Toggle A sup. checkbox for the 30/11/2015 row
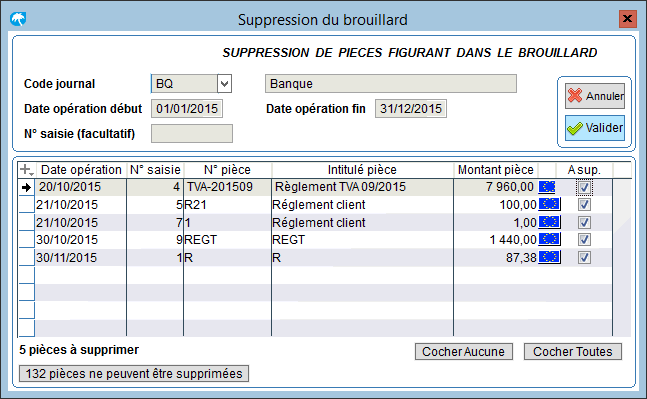Screen dimensions: 647x399 584,257
